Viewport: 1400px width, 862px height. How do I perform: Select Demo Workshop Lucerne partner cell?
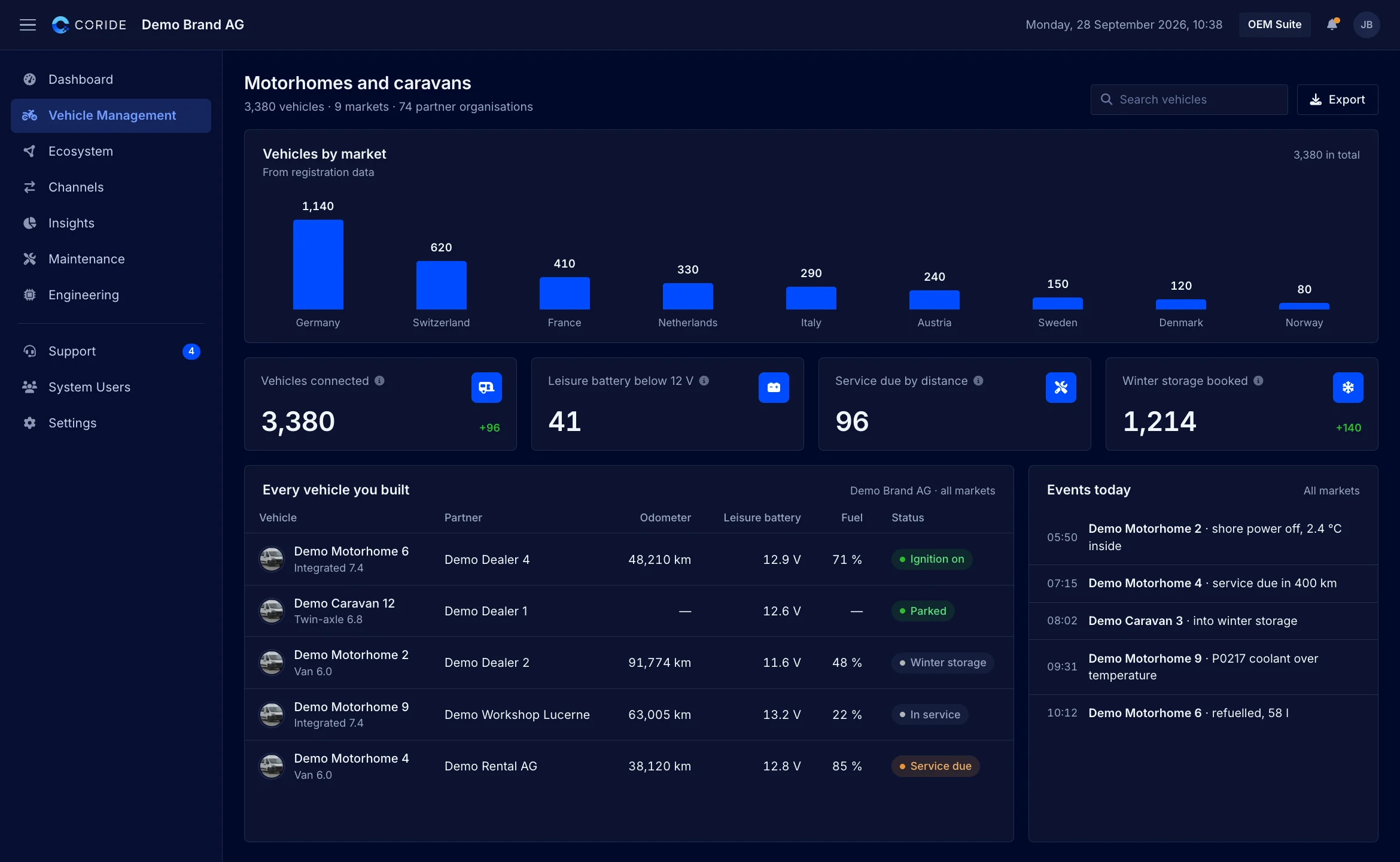517,715
